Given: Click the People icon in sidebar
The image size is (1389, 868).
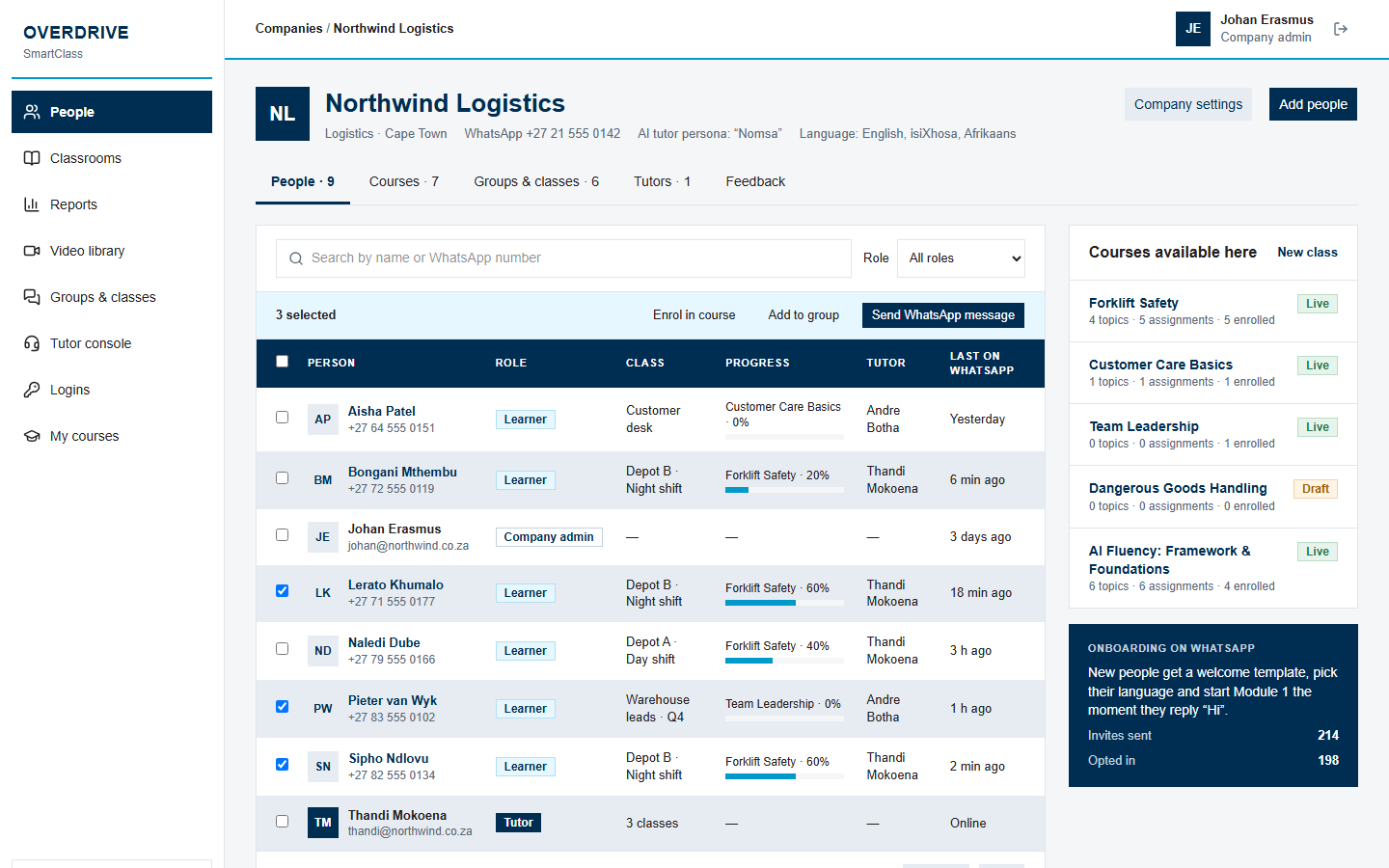Looking at the screenshot, I should [x=32, y=112].
